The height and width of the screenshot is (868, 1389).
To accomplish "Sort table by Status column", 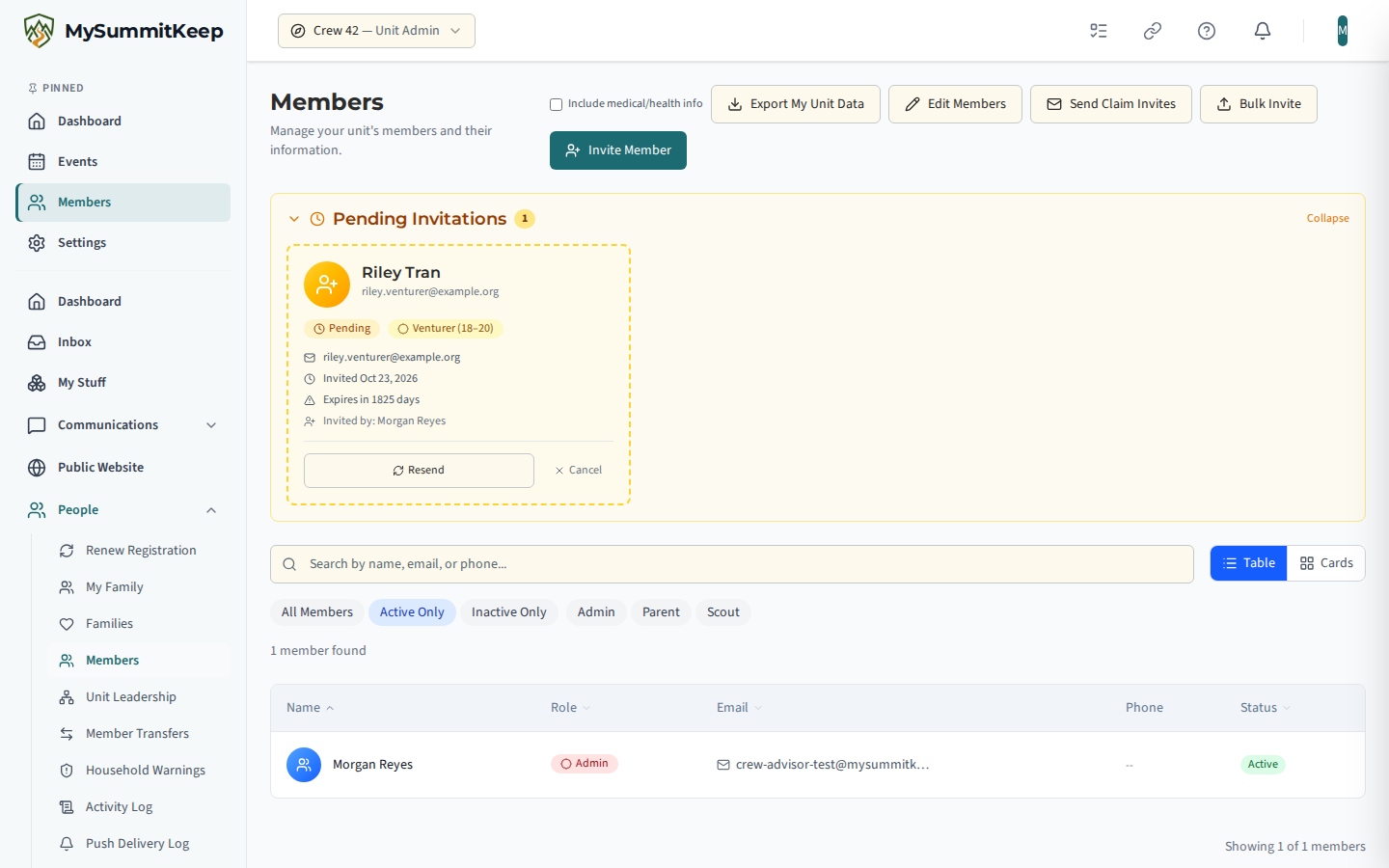I will click(x=1265, y=708).
